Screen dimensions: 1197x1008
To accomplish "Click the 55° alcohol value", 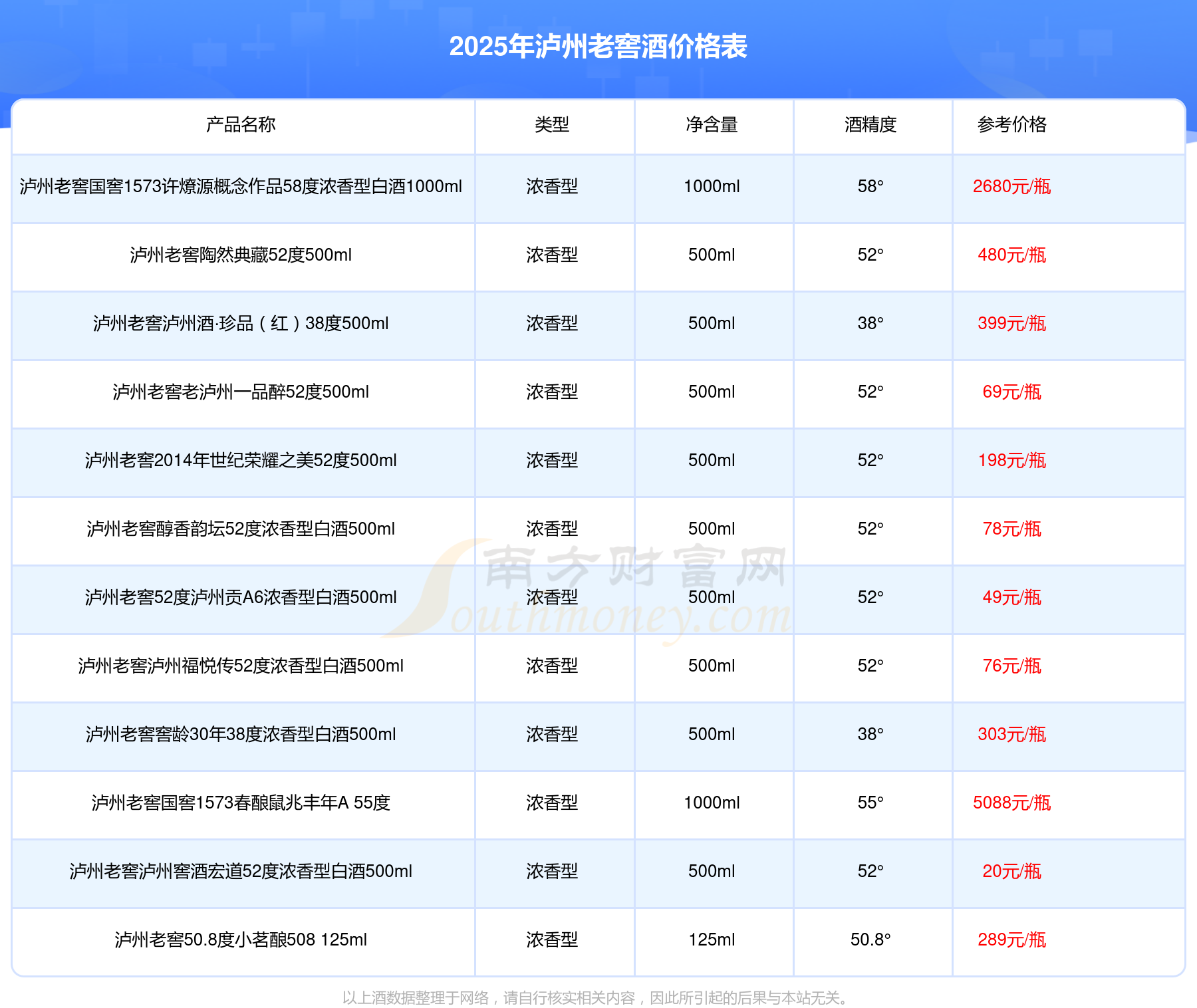I will 870,803.
